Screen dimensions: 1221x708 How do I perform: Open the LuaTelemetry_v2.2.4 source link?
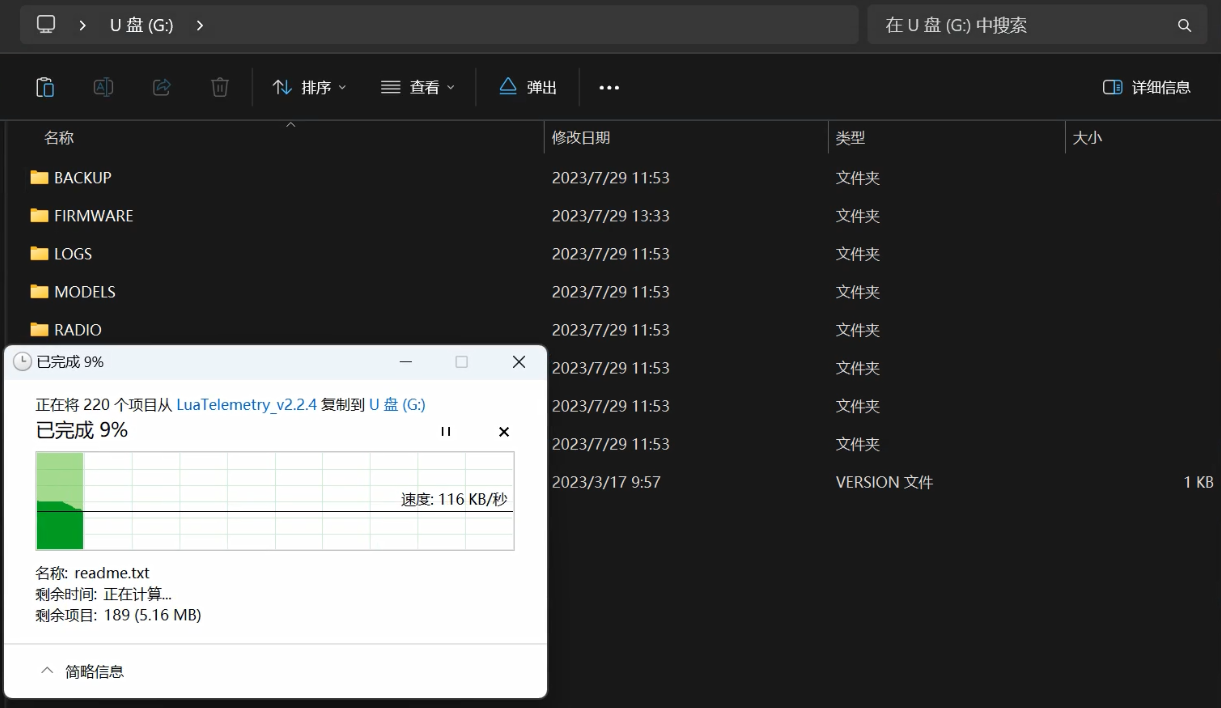click(x=247, y=404)
